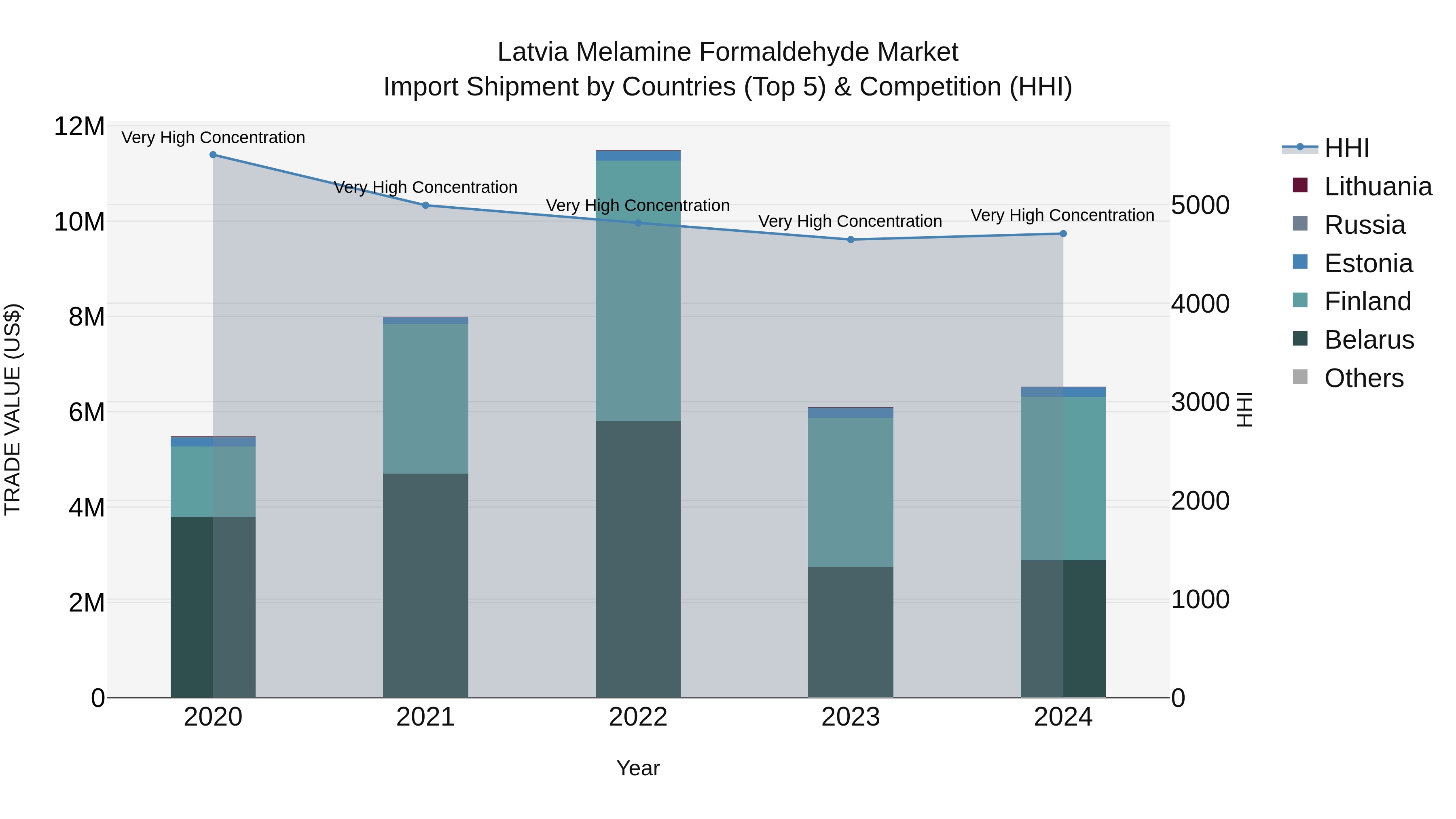Select the 2022 HHI data point
The image size is (1456, 819).
(638, 223)
